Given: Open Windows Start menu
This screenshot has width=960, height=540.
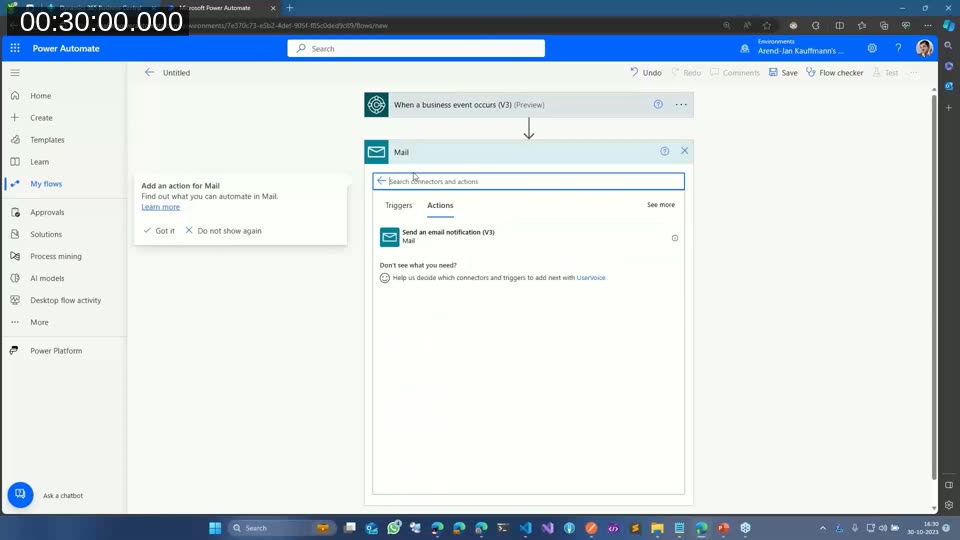Looking at the screenshot, I should (215, 528).
